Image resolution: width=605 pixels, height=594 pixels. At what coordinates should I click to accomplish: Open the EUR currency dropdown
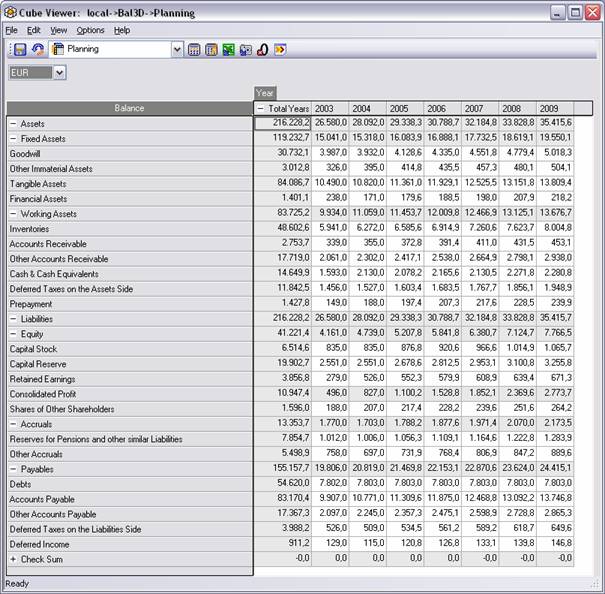(59, 73)
